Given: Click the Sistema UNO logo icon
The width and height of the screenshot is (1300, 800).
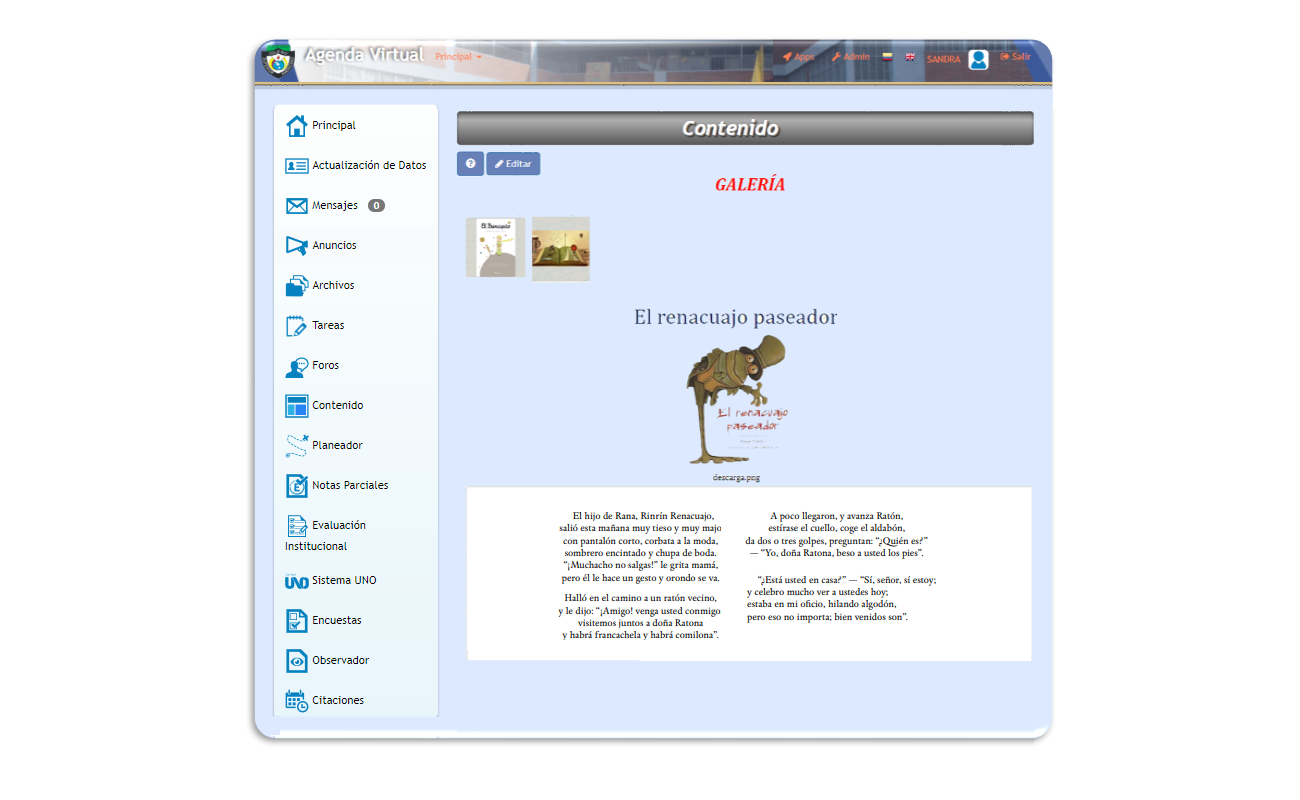Looking at the screenshot, I should (296, 581).
